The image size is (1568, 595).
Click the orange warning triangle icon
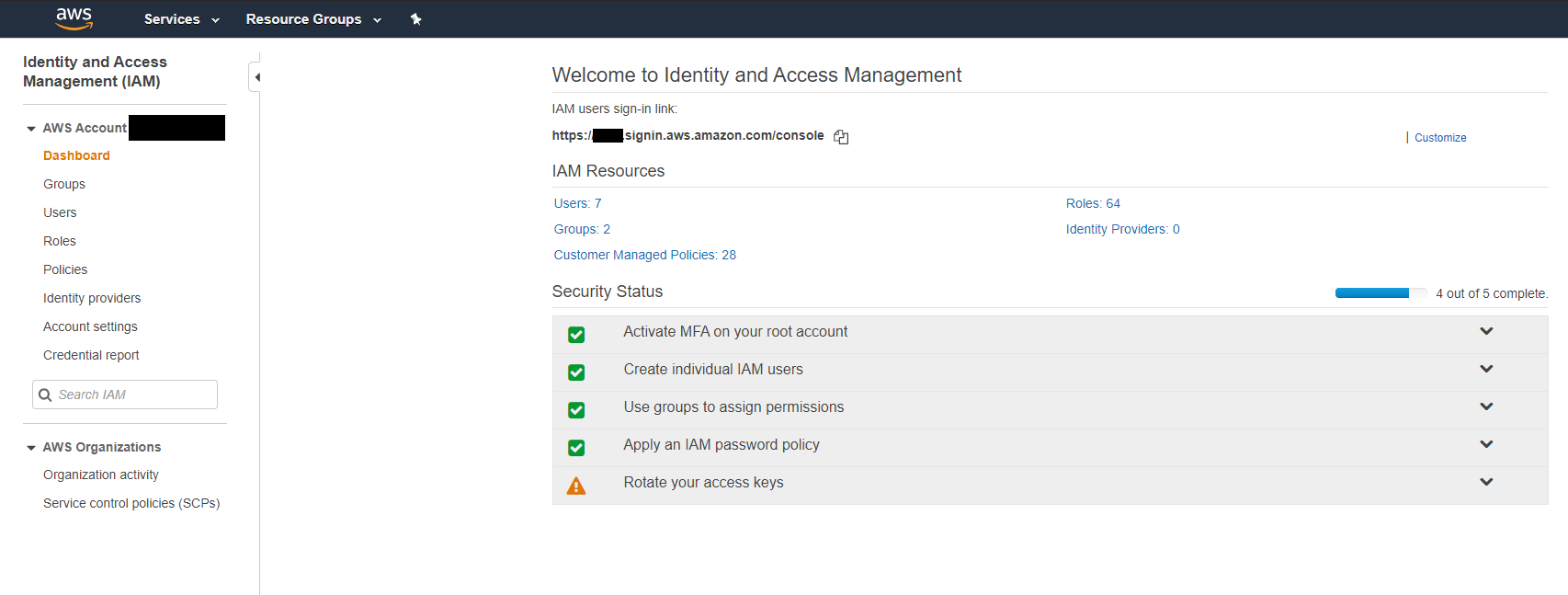coord(576,486)
